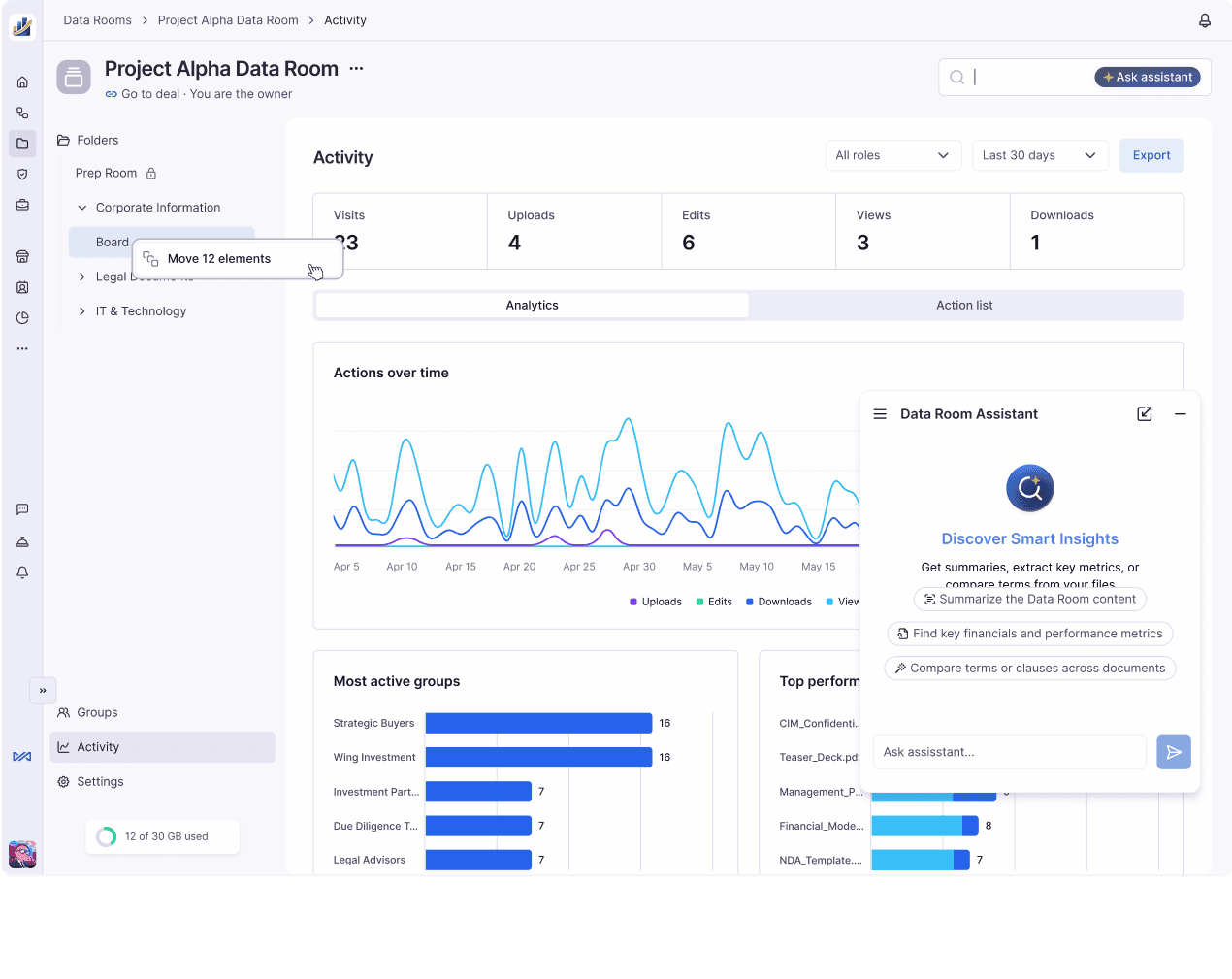The width and height of the screenshot is (1232, 979).
Task: Click the Ask assistant button
Action: tap(1148, 78)
